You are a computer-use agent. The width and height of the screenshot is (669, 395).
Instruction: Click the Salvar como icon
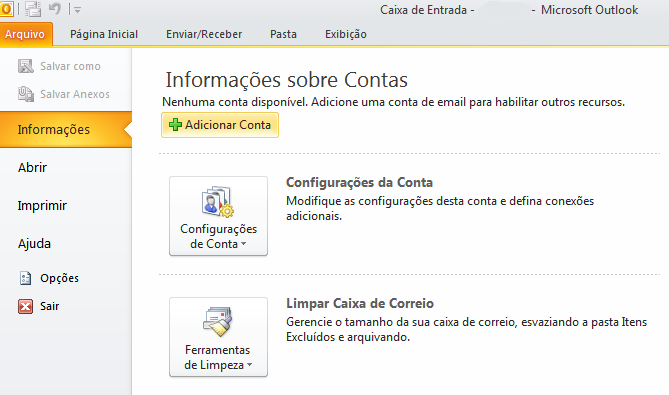(26, 66)
